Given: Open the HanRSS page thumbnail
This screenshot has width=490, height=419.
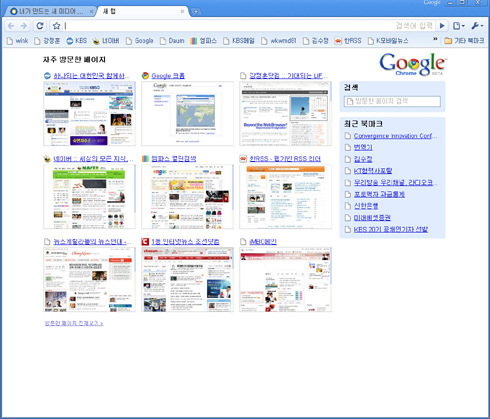Looking at the screenshot, I should pos(285,197).
